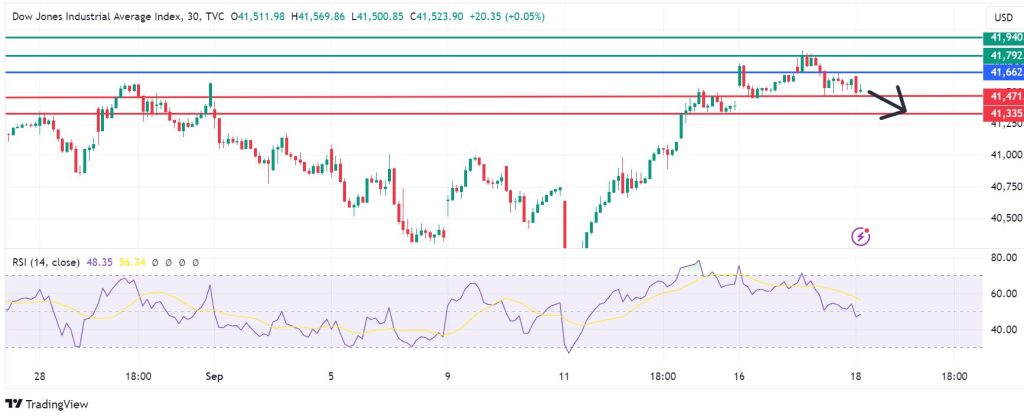Click the 80.00 RSI scale label
Screen dimensions: 1024x416
[1003, 258]
